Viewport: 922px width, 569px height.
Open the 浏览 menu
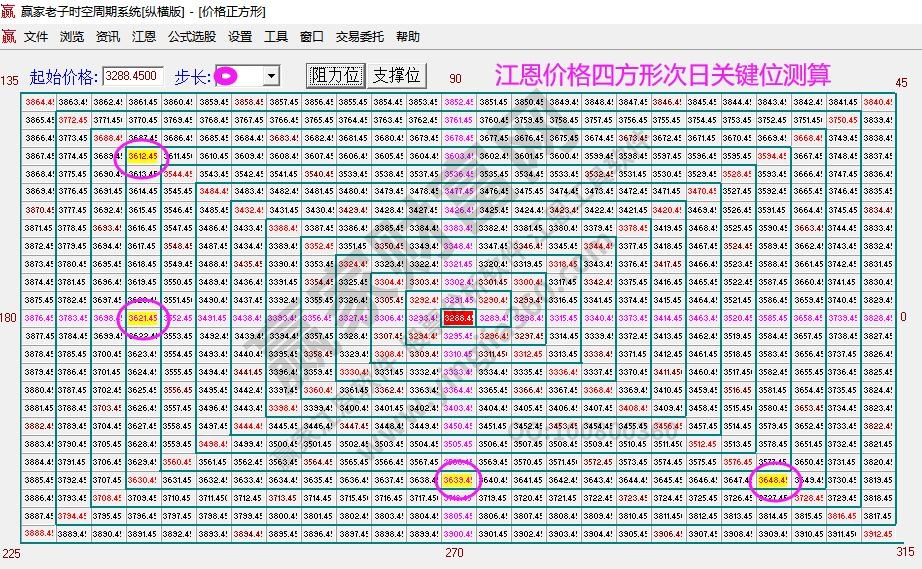[72, 37]
